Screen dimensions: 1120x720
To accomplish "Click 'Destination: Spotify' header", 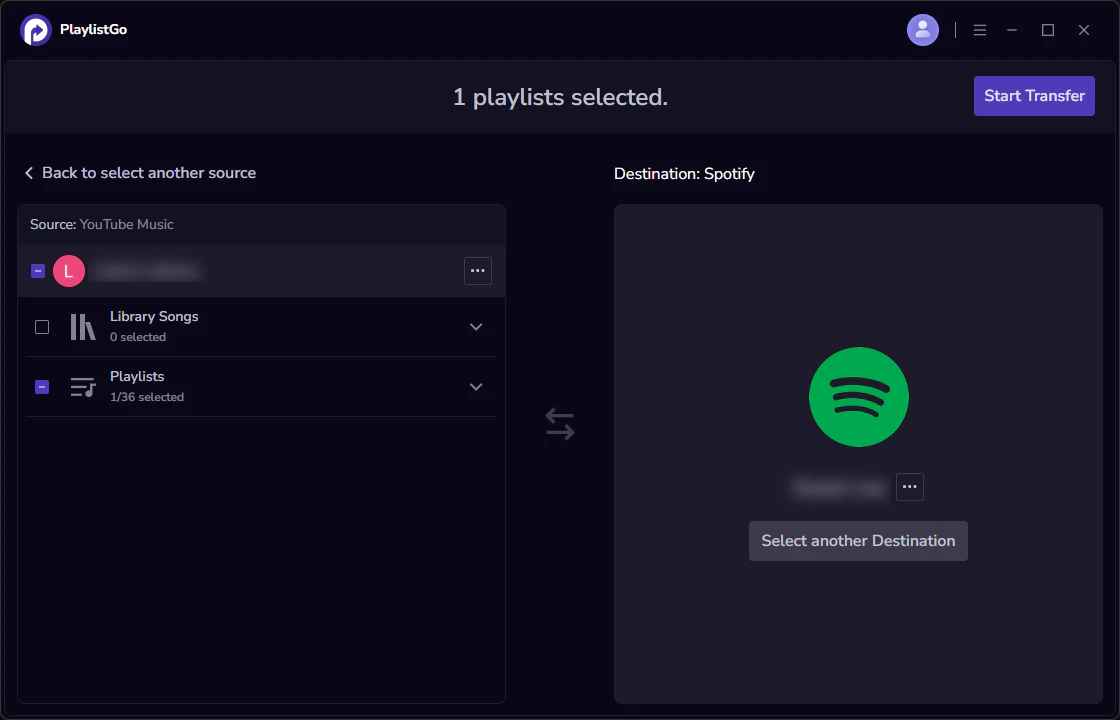I will click(x=684, y=174).
